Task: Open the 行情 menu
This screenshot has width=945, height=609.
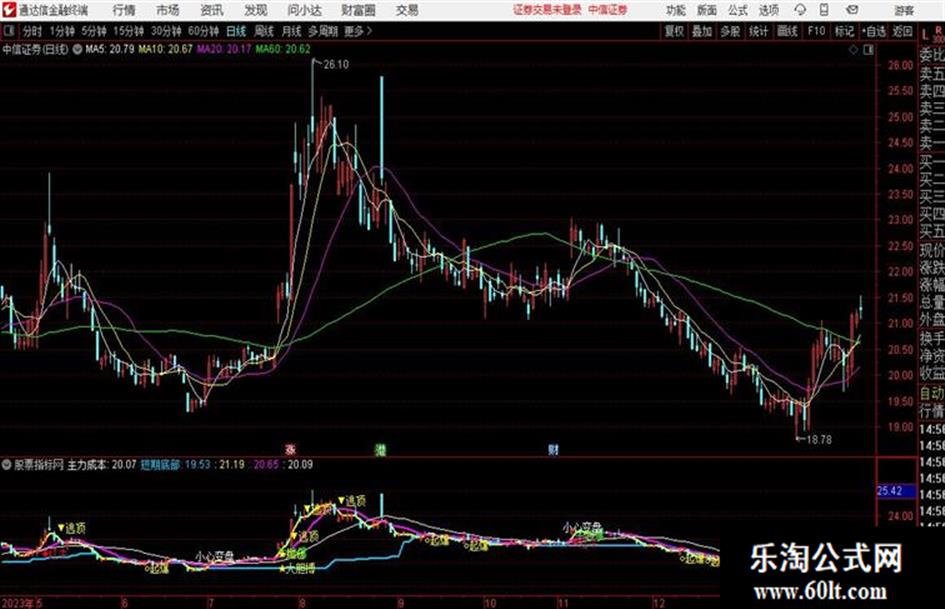Action: click(124, 10)
